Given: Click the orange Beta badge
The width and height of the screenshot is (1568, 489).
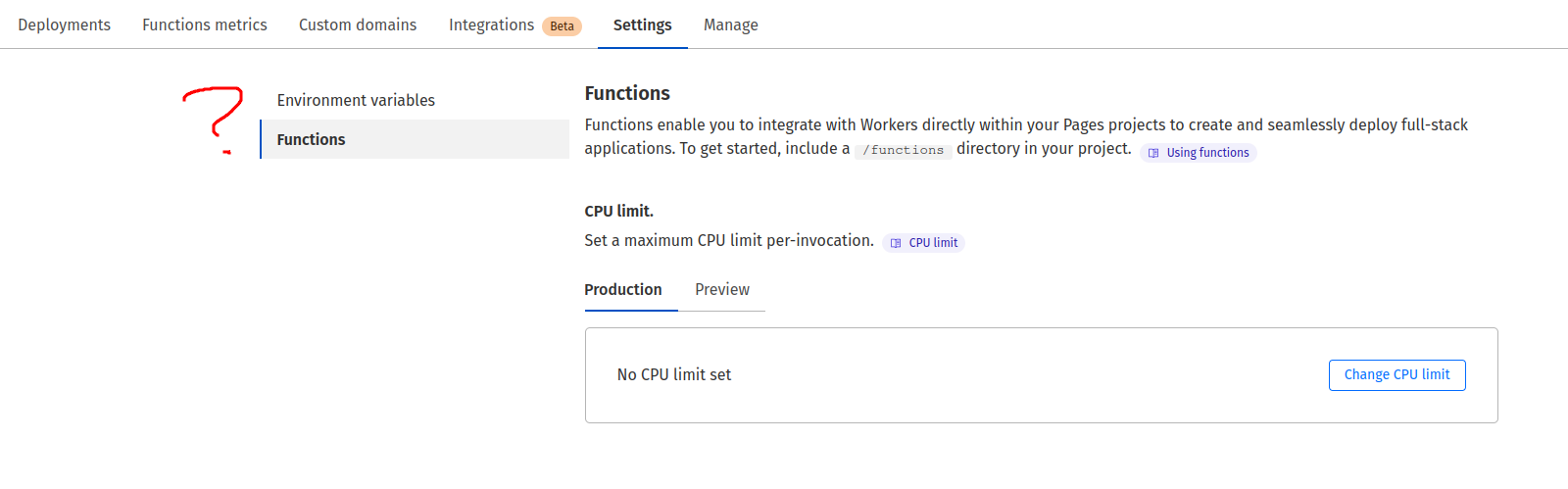Looking at the screenshot, I should tap(562, 26).
